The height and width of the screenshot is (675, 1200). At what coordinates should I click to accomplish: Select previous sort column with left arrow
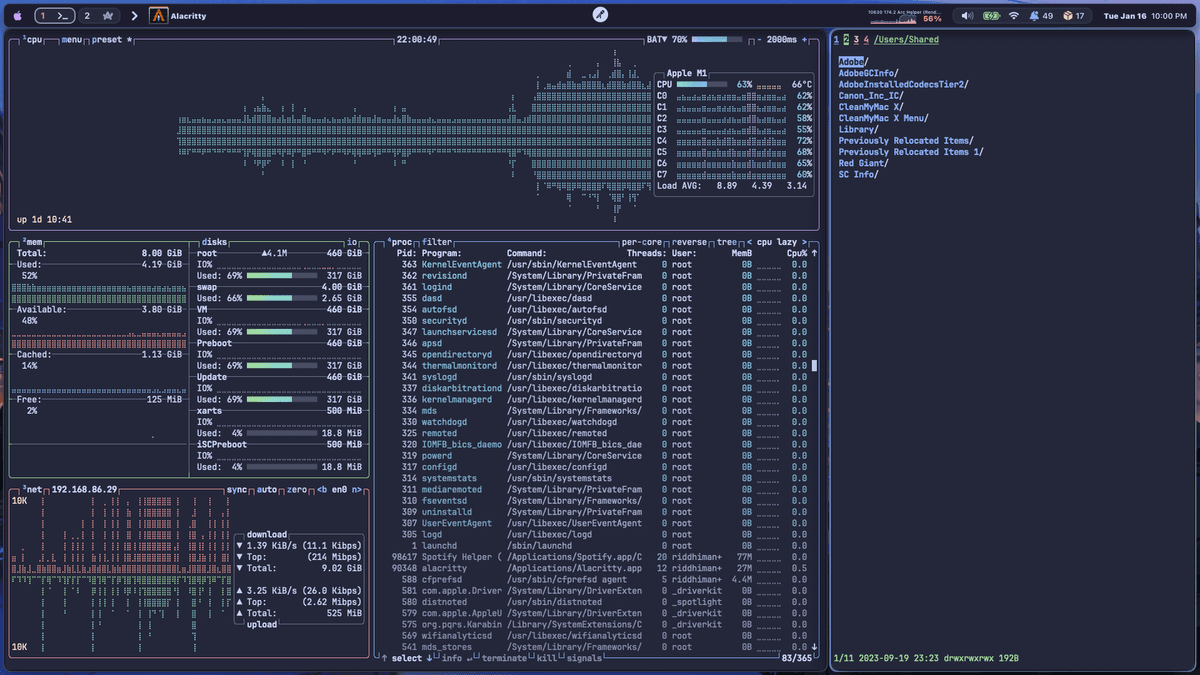click(x=750, y=242)
